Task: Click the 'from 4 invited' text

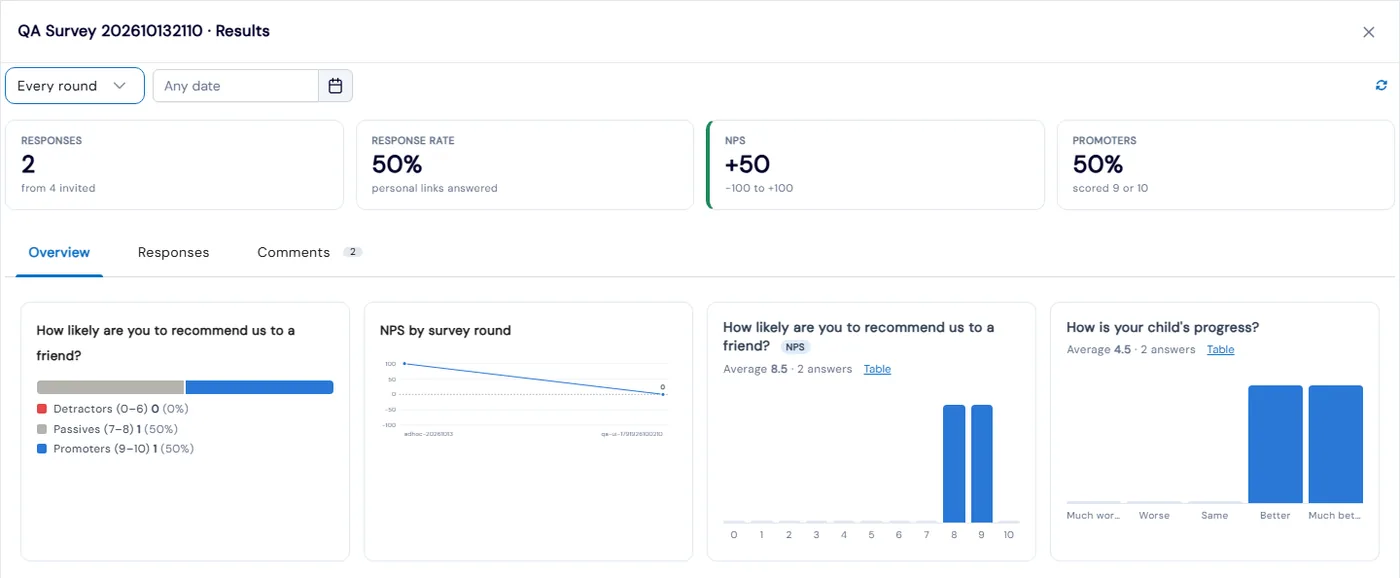Action: [x=58, y=188]
